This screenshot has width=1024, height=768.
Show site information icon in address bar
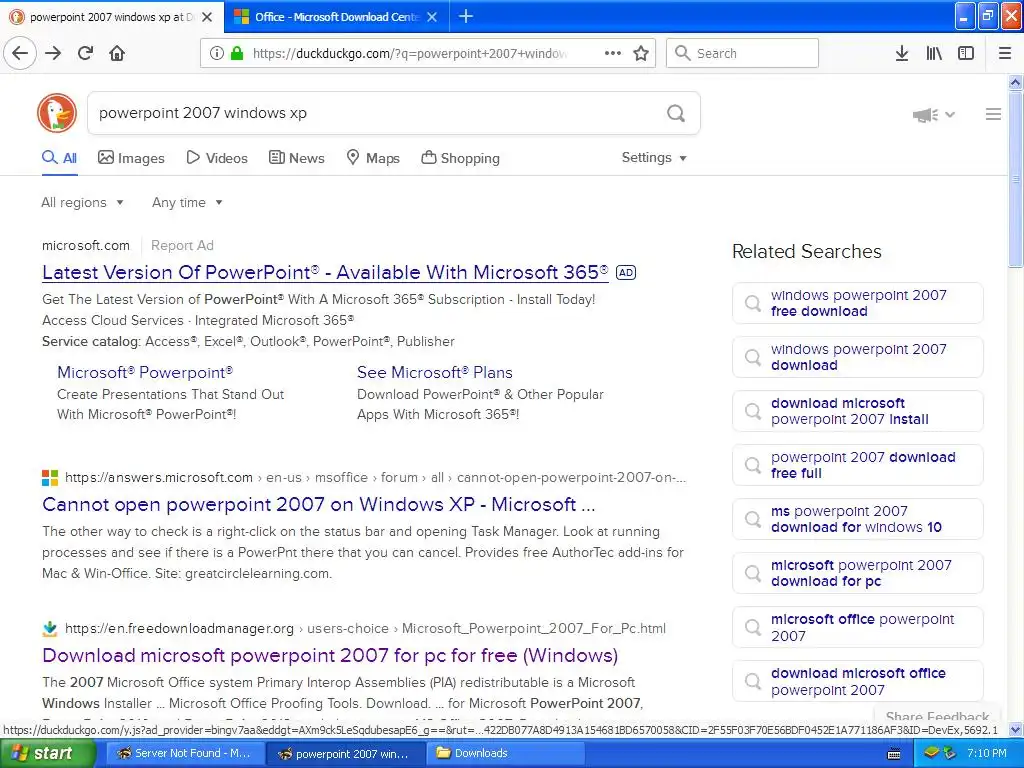[216, 53]
